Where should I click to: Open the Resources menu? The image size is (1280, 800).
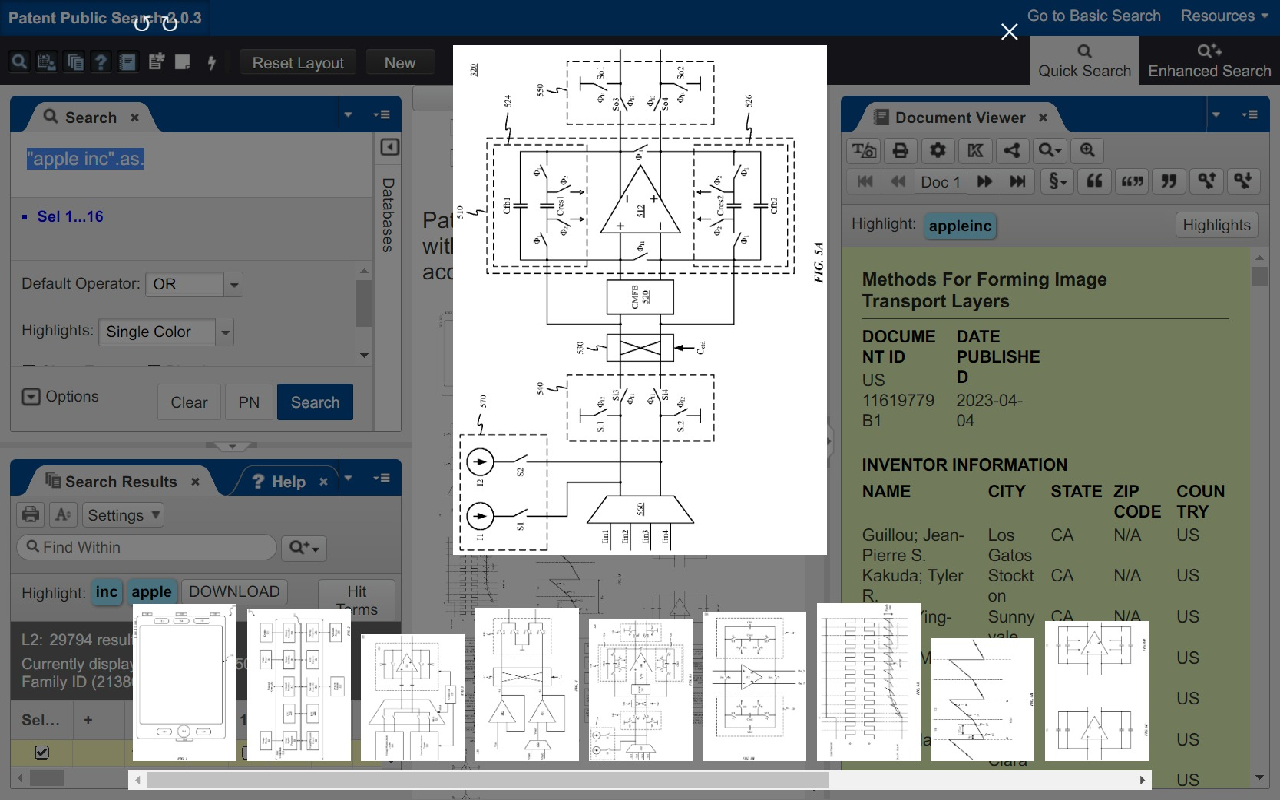[x=1224, y=16]
